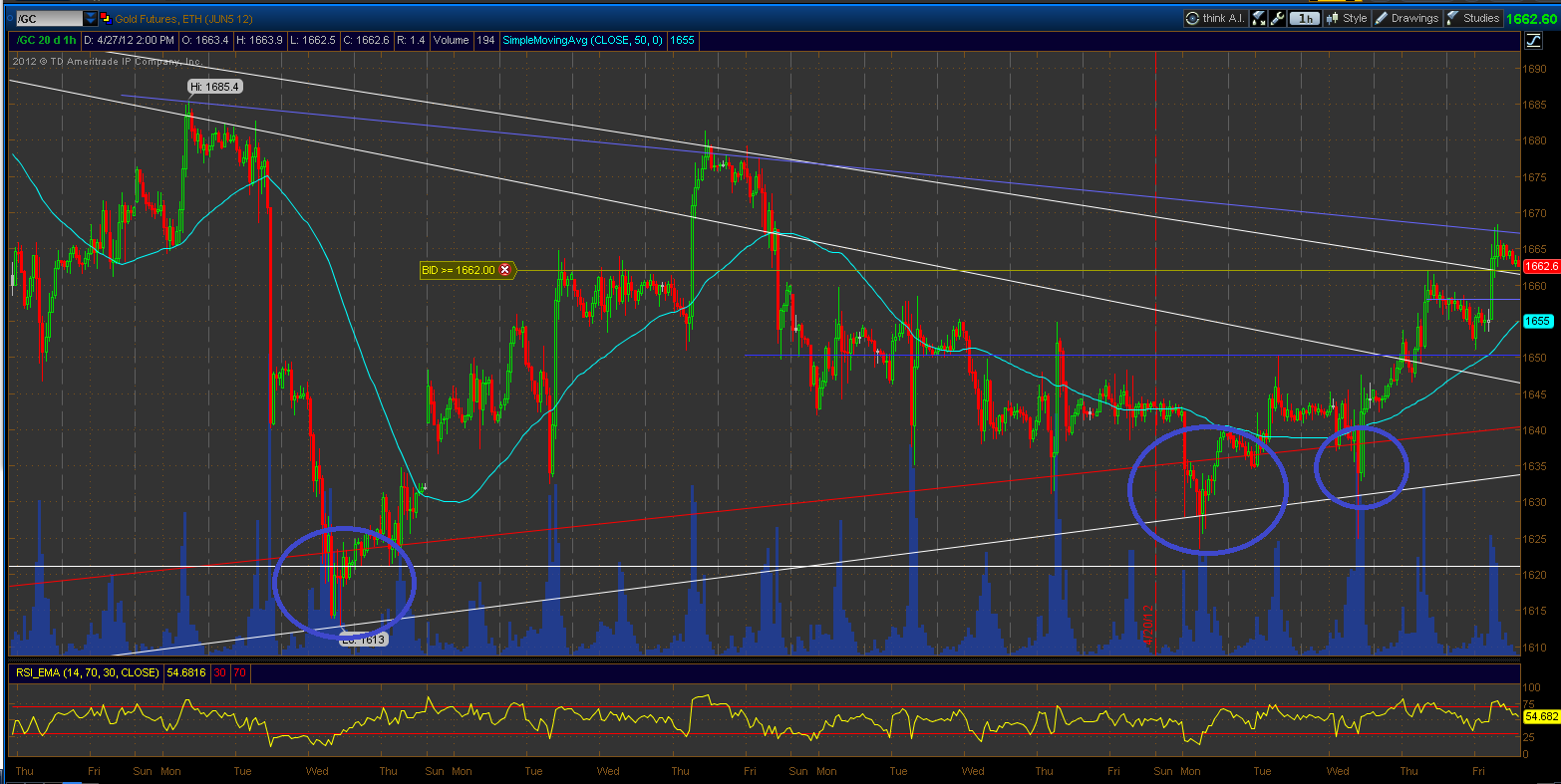Click the /GC symbol input field
1561x784 pixels.
(x=50, y=19)
